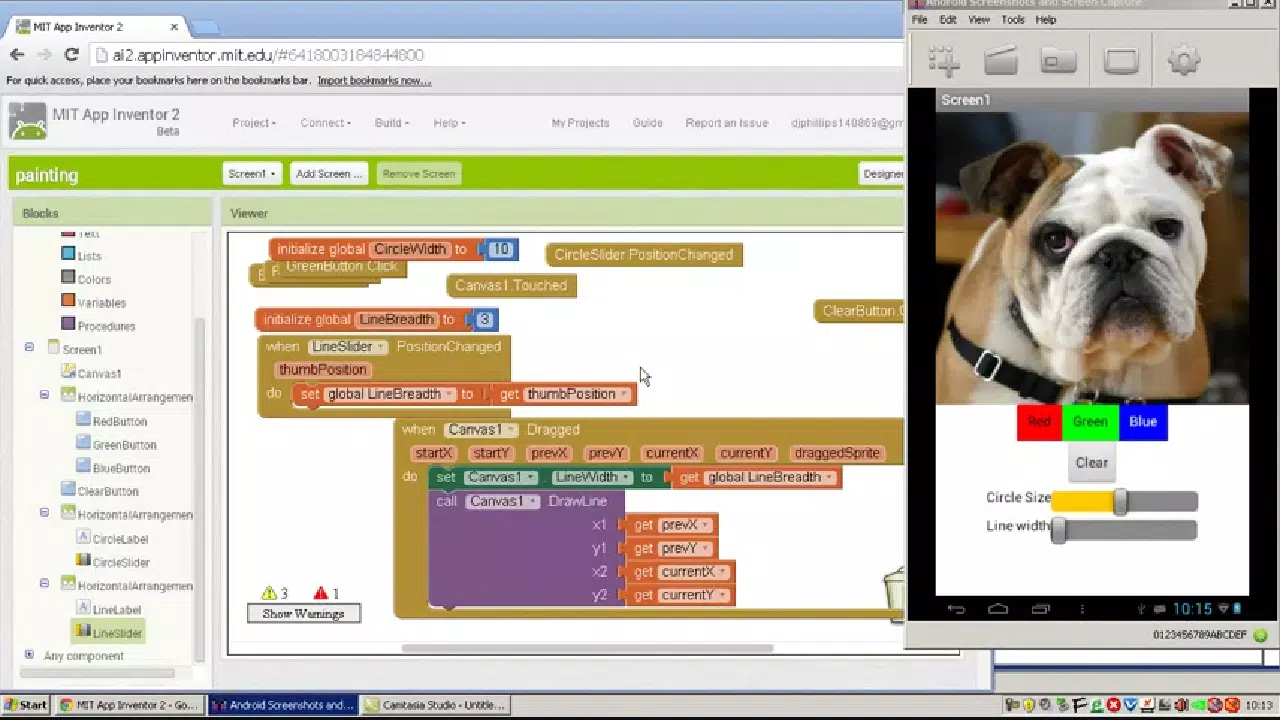
Task: Open the Connect menu
Action: click(325, 123)
